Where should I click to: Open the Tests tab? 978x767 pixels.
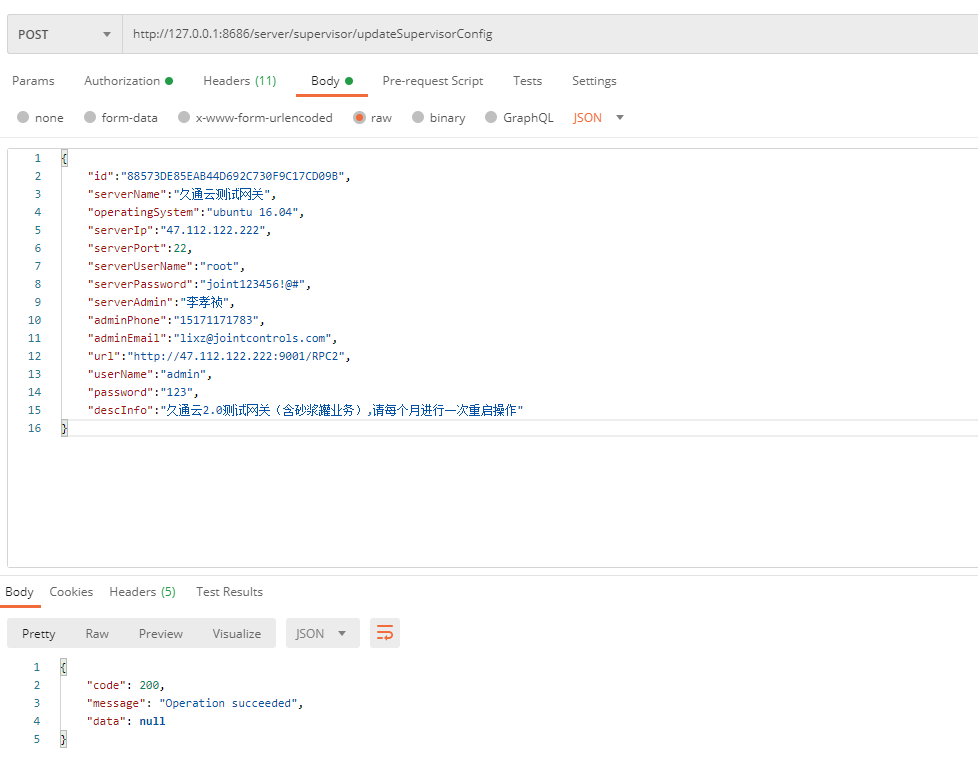point(527,81)
